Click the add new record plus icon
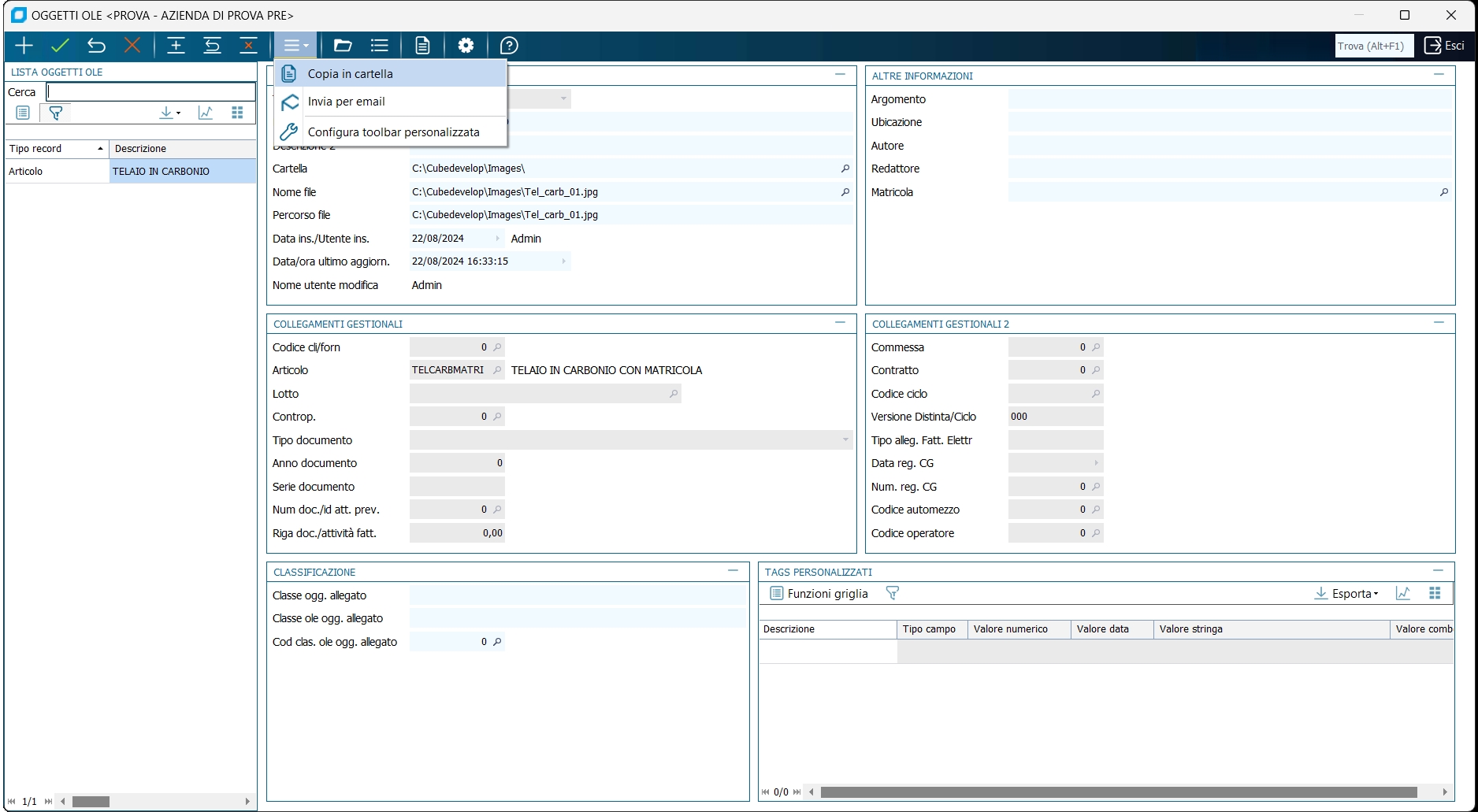Image resolution: width=1478 pixels, height=812 pixels. click(x=24, y=46)
